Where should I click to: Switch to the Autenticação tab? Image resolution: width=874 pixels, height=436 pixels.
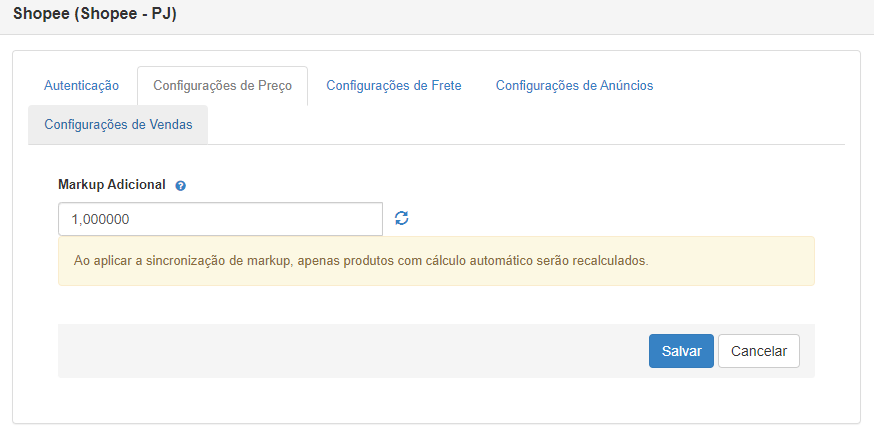(x=81, y=86)
